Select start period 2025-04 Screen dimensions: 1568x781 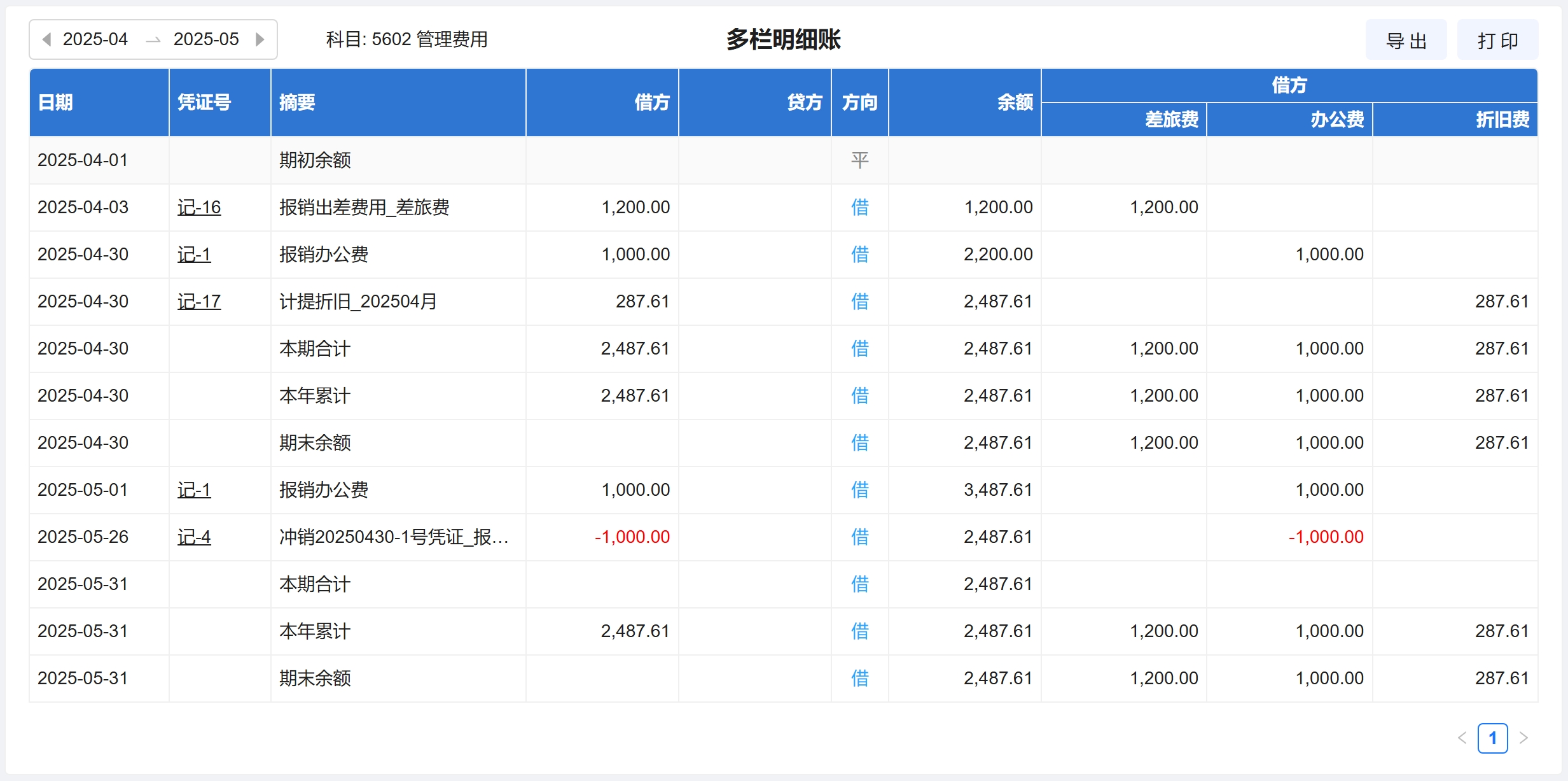click(95, 39)
